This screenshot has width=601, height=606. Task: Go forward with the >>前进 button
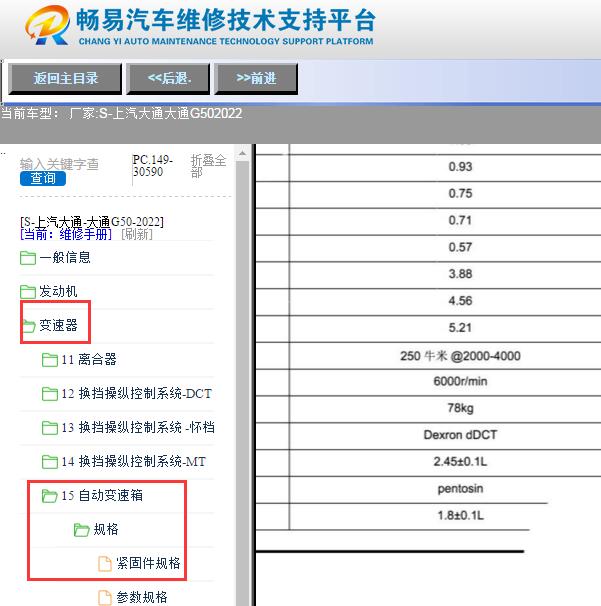point(256,78)
